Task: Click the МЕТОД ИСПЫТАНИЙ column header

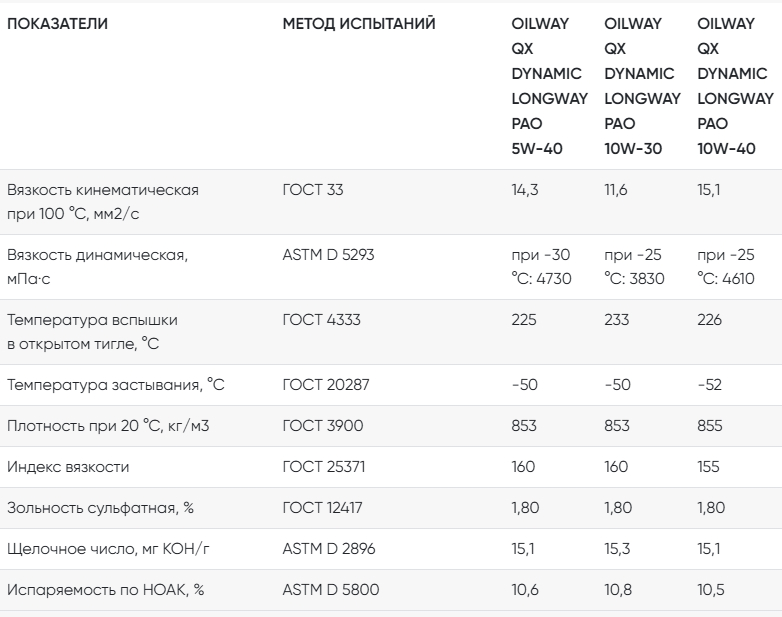Action: (x=359, y=23)
